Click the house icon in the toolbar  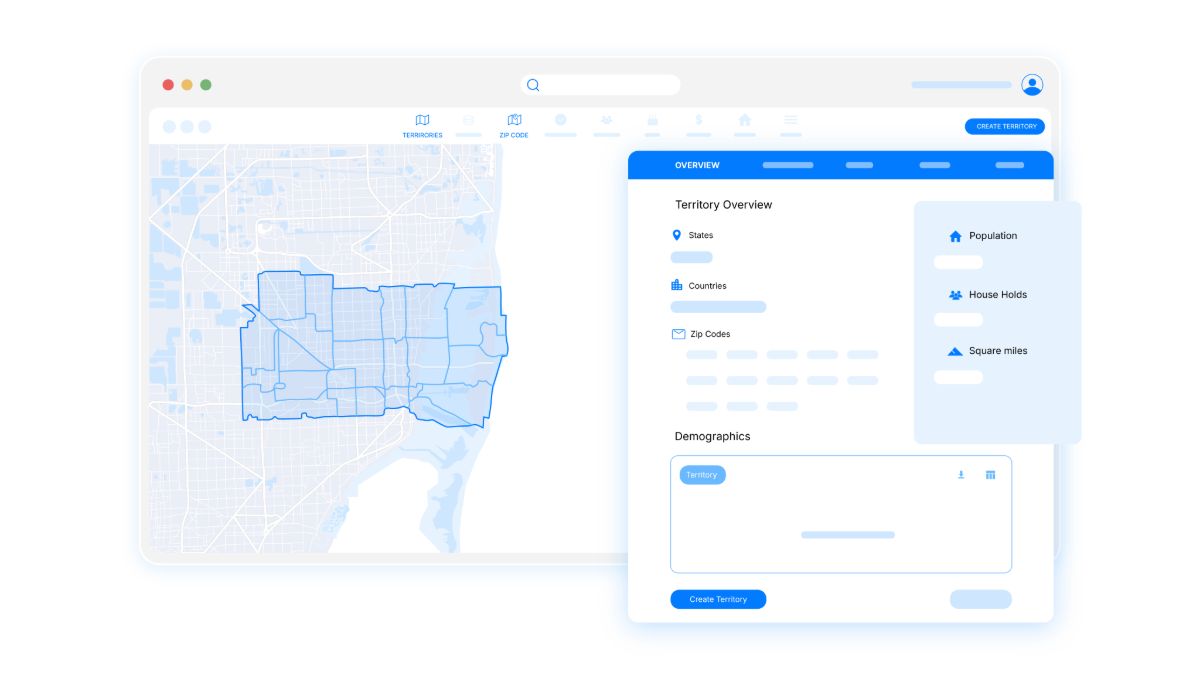click(744, 120)
